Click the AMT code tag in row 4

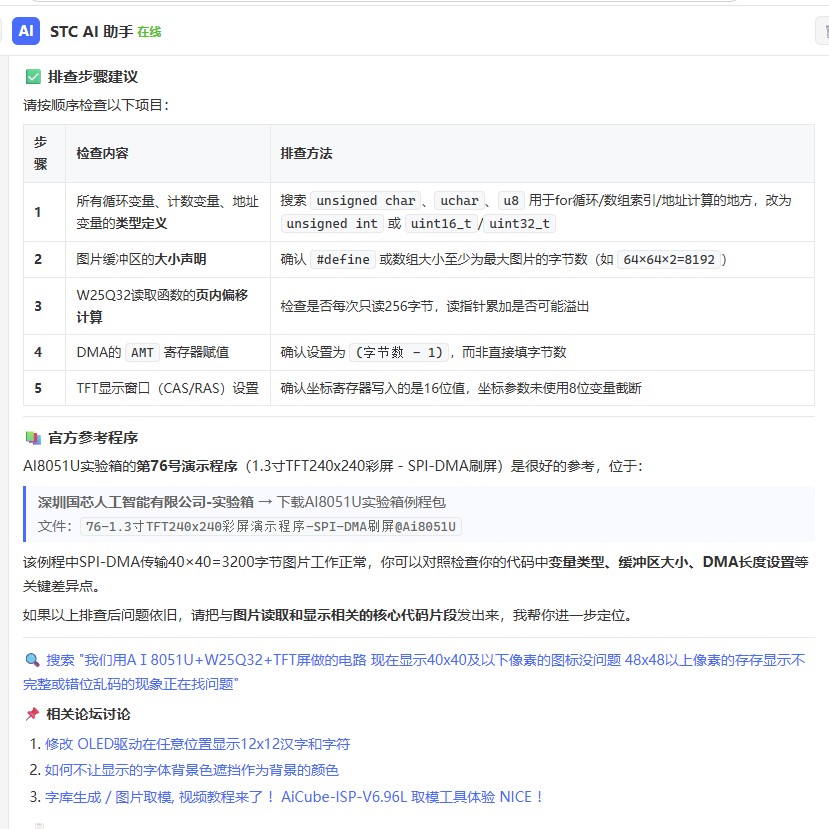click(x=142, y=352)
